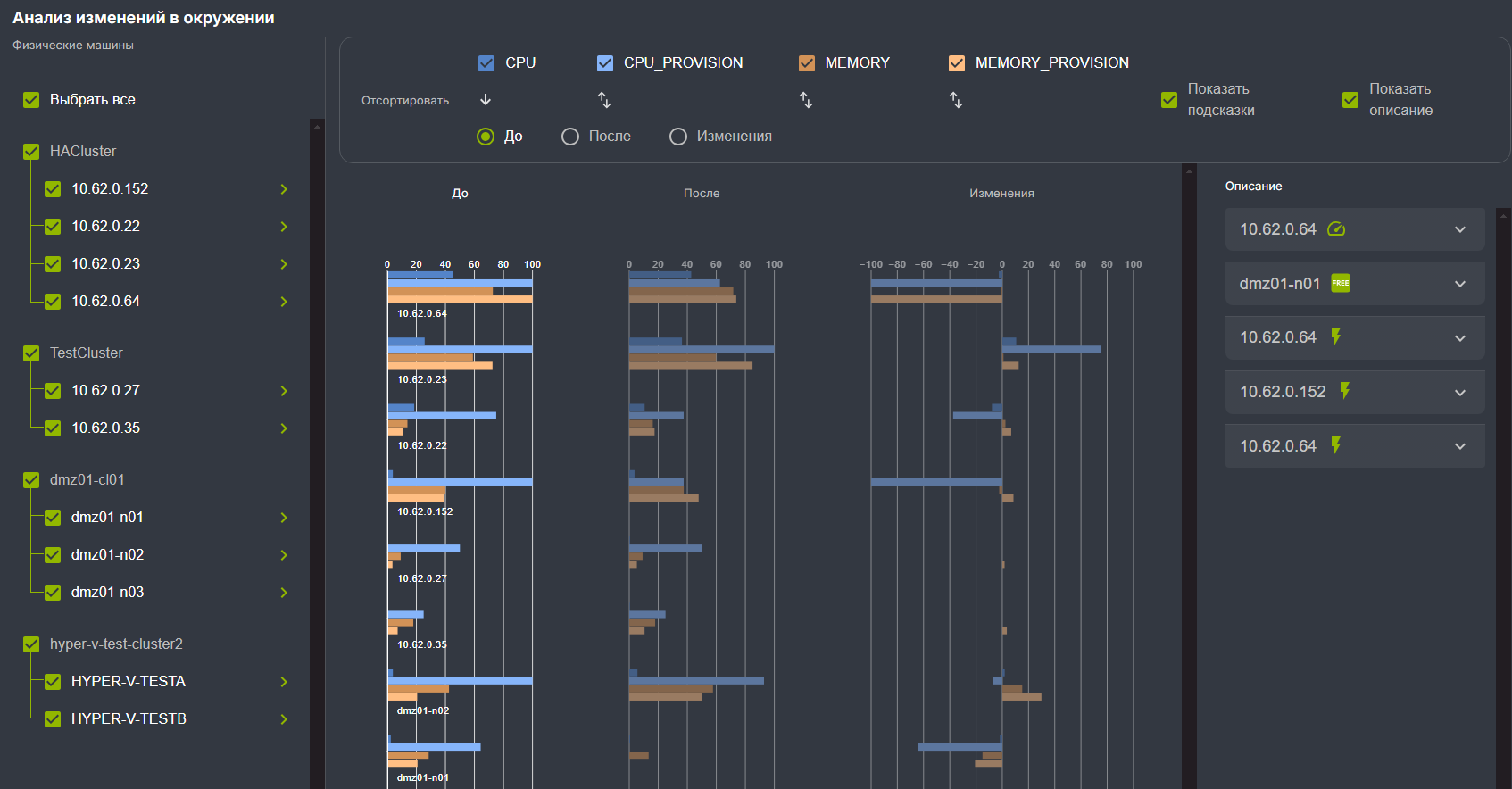
Task: Uncheck the dmz01-n03 tree checkbox
Action: coord(53,593)
